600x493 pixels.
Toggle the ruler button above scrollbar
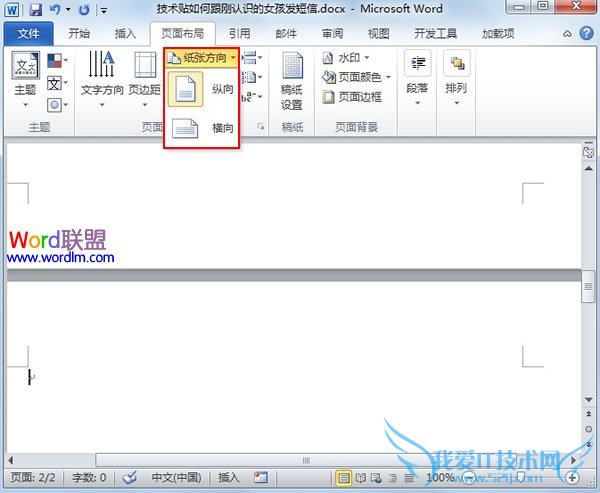click(x=588, y=152)
